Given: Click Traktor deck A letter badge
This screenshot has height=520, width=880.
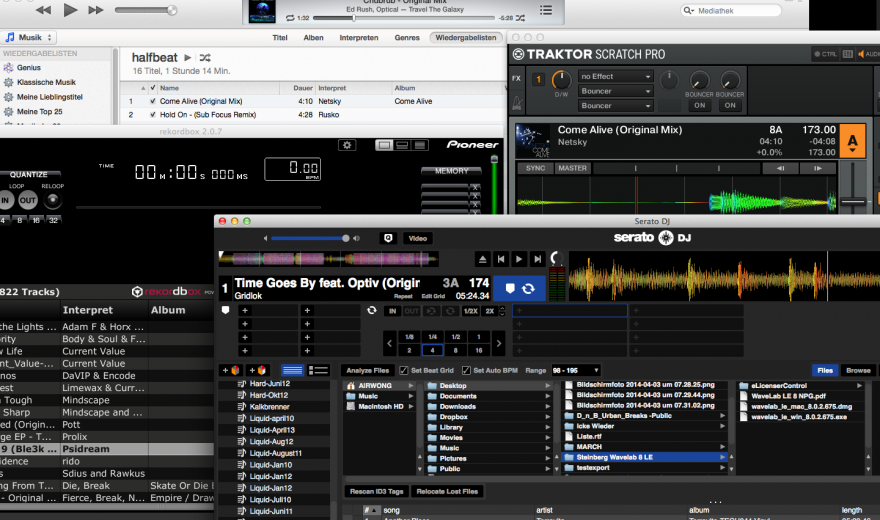Looking at the screenshot, I should point(852,140).
